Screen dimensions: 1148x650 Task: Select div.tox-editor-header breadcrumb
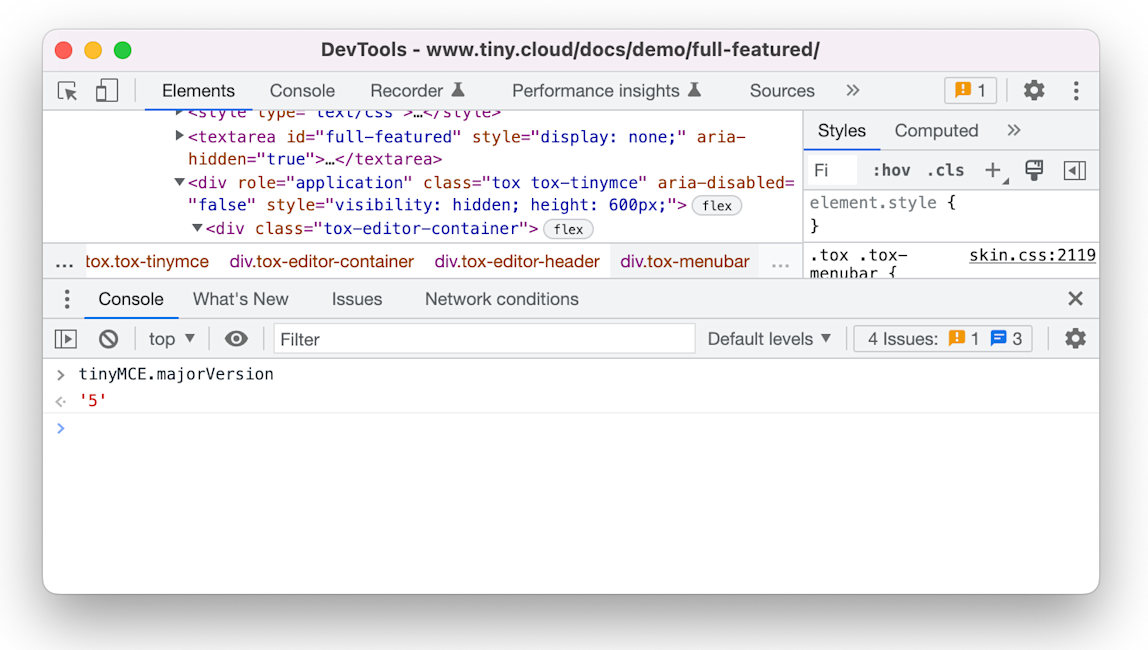pos(517,261)
